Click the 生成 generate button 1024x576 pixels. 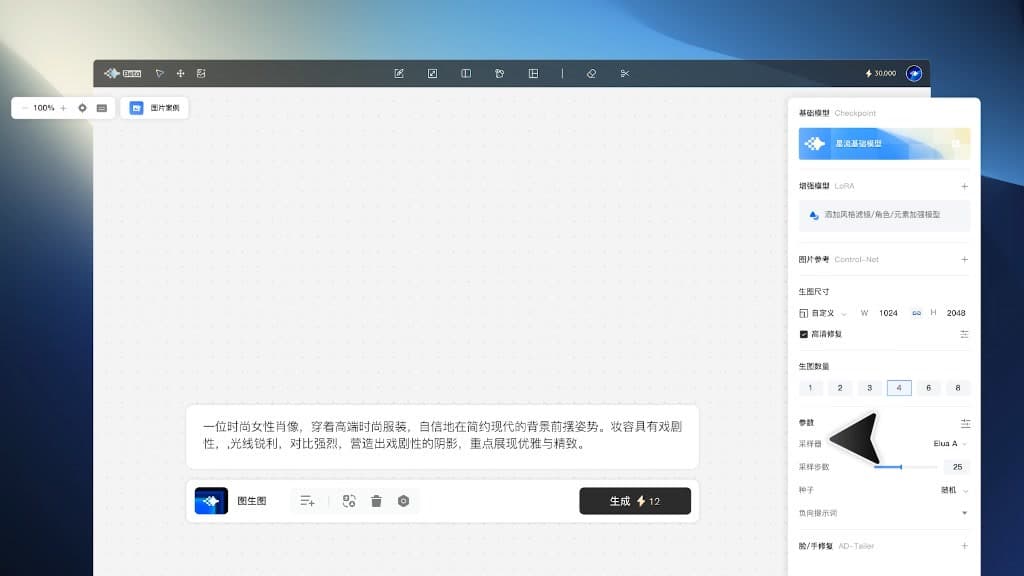coord(635,501)
